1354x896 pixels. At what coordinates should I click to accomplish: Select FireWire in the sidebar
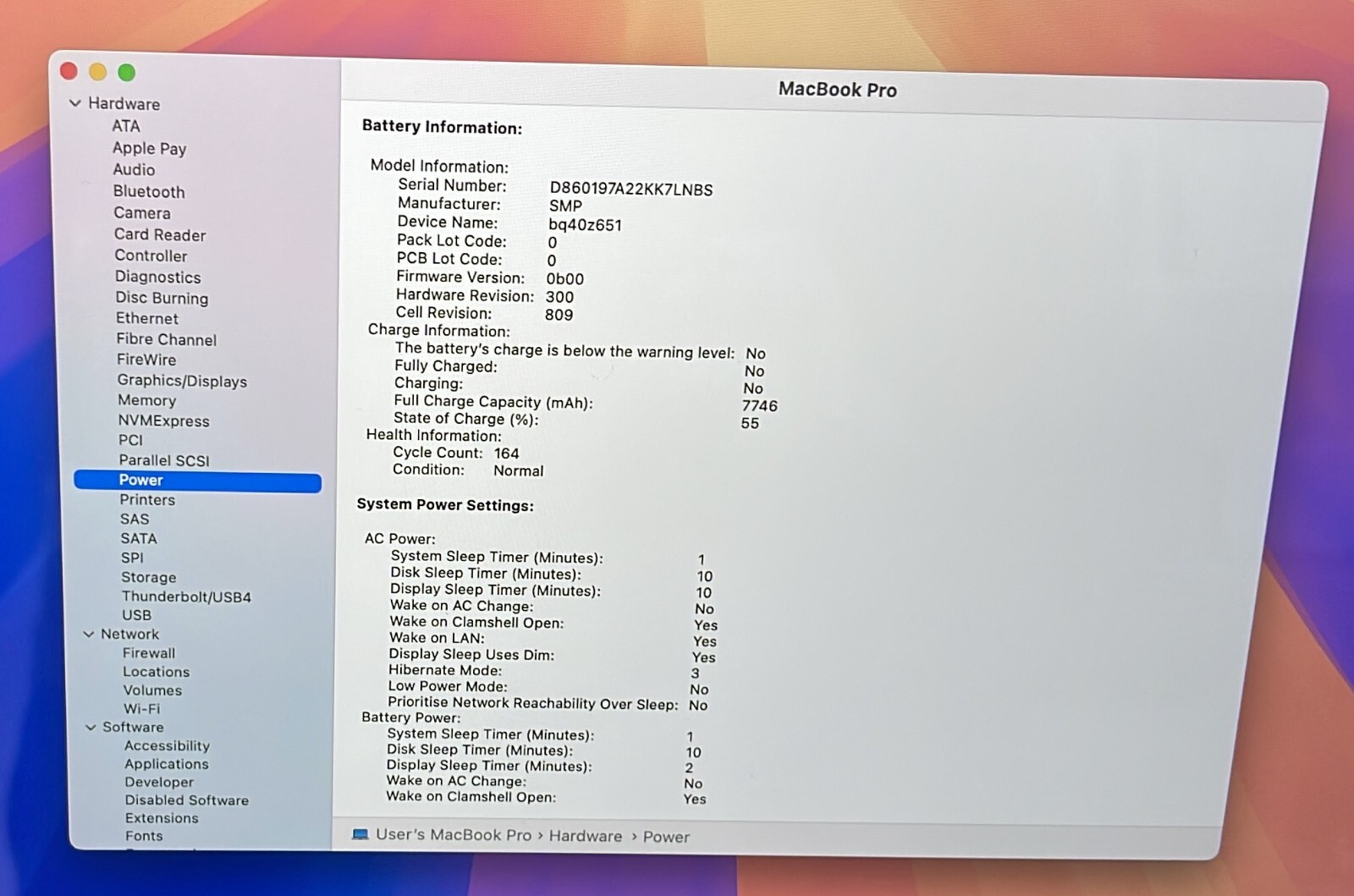146,360
